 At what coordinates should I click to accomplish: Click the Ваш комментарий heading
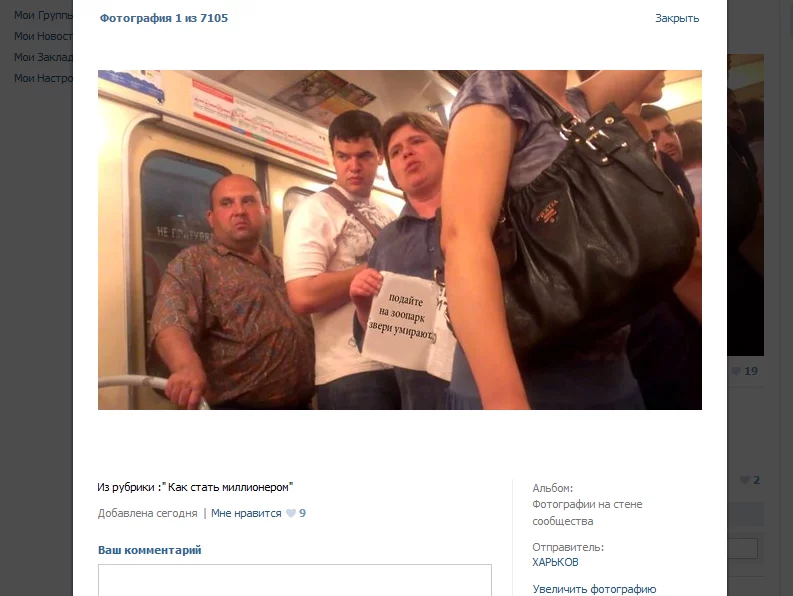click(150, 550)
